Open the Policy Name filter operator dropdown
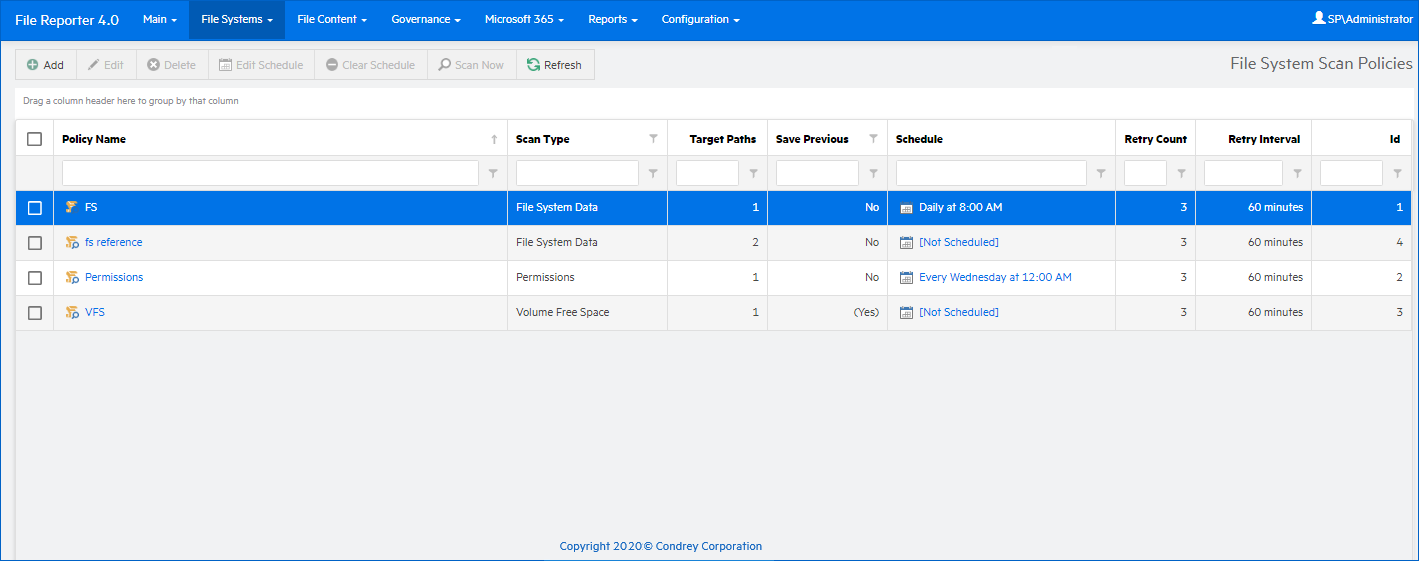This screenshot has height=561, width=1419. [x=492, y=174]
